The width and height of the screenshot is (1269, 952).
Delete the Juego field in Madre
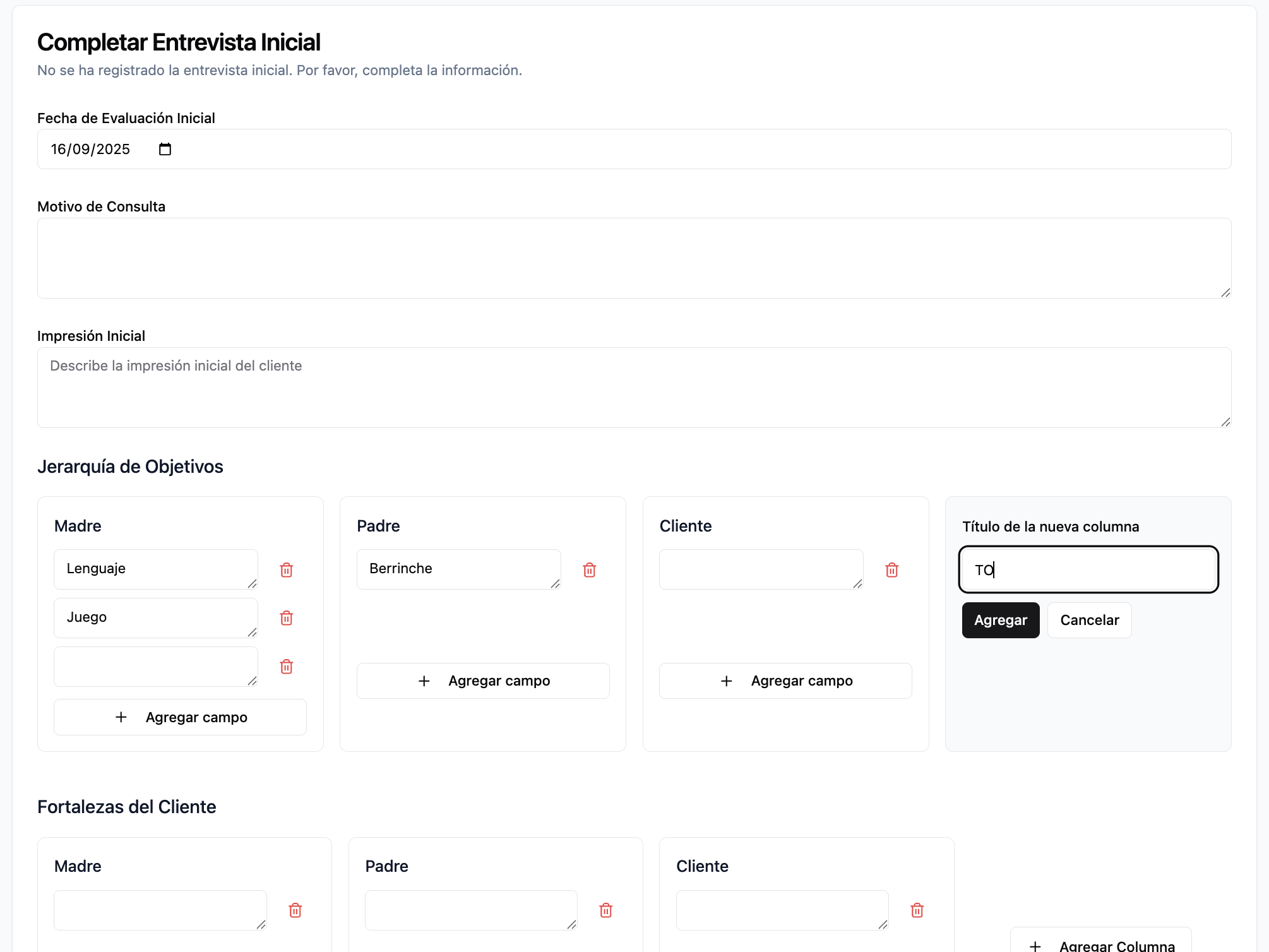click(x=287, y=618)
